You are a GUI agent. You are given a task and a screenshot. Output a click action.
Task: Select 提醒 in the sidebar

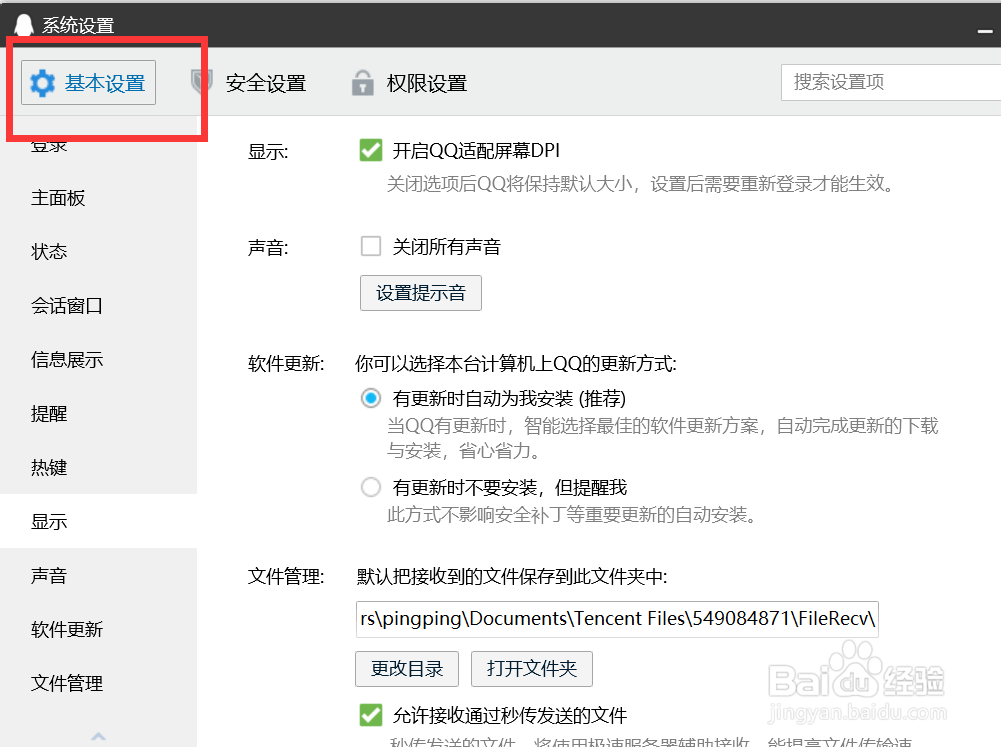click(98, 414)
